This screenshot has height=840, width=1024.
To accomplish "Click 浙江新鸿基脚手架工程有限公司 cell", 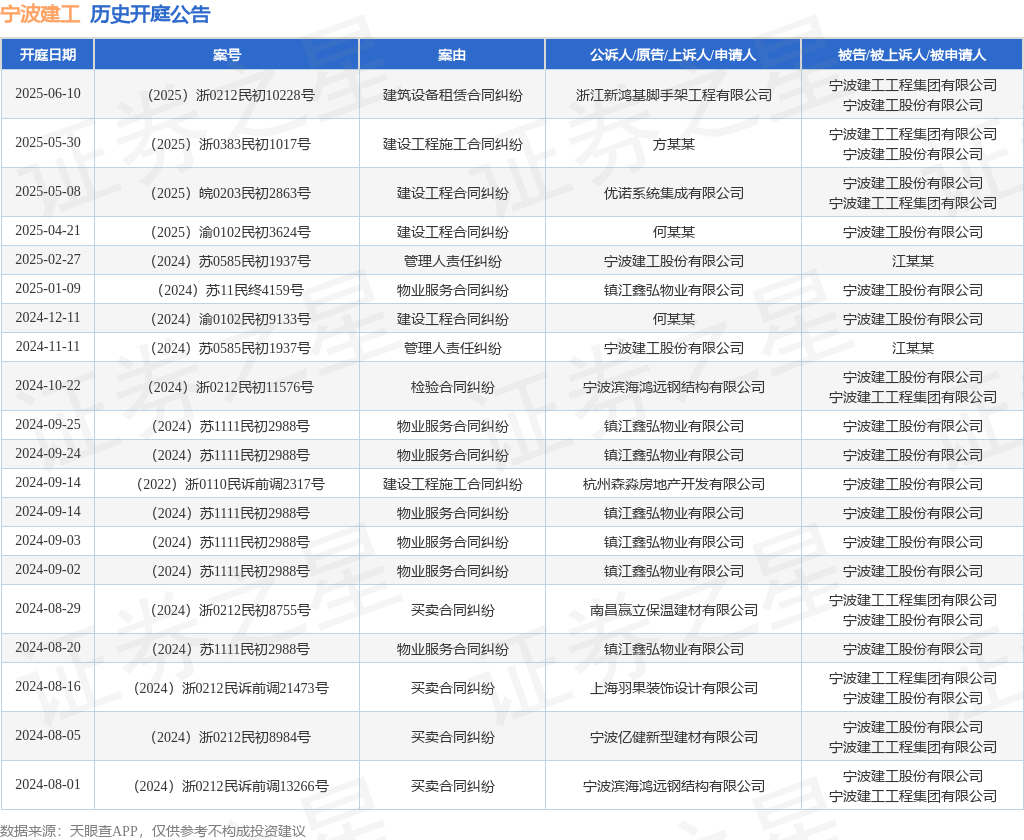I will 673,95.
